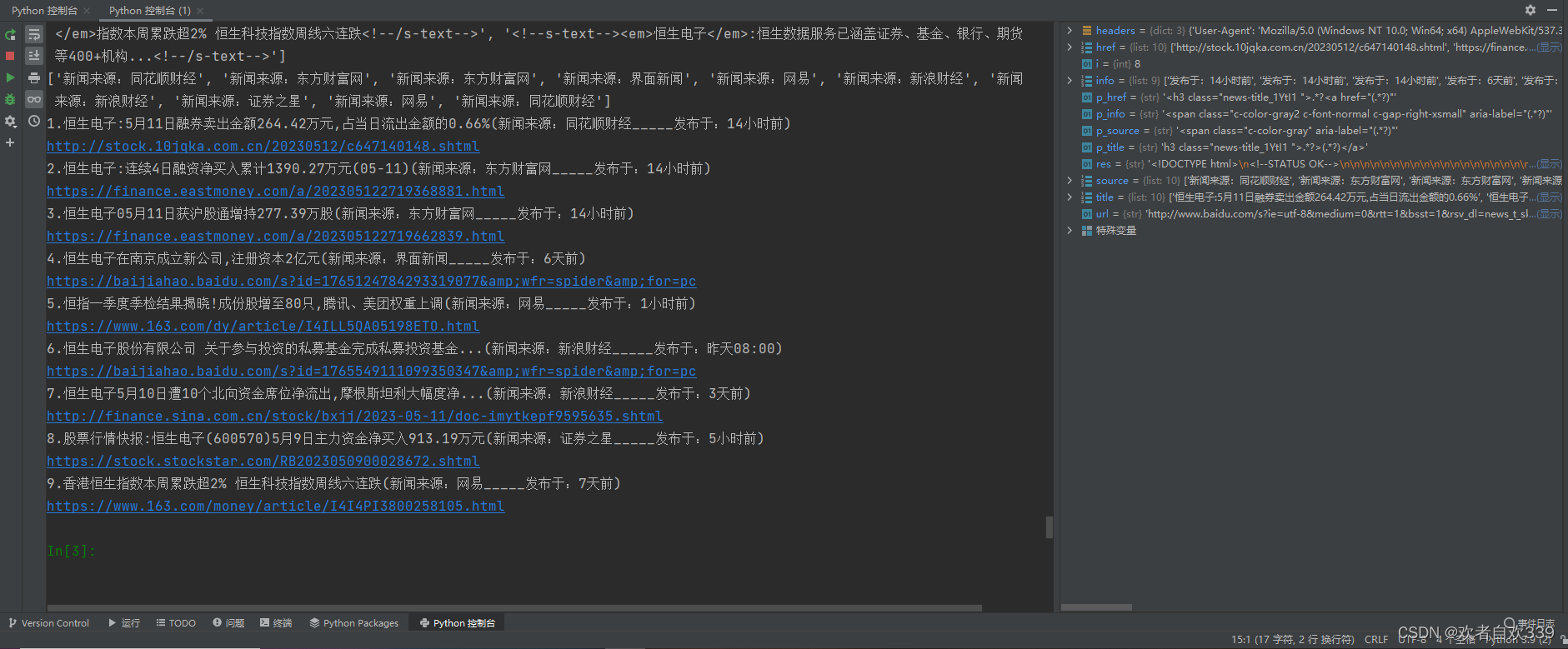This screenshot has width=1568, height=649.
Task: Show full value of res variable
Action: [x=1550, y=164]
